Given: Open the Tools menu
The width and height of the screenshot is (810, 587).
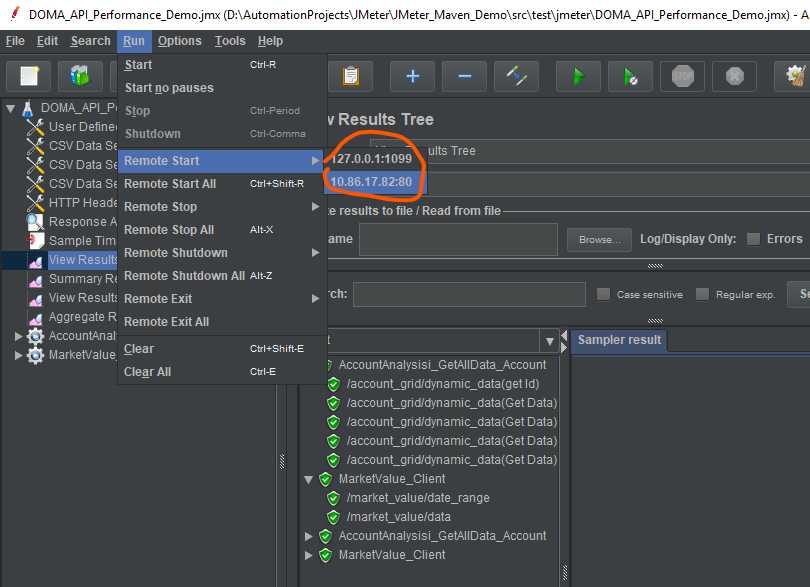Looking at the screenshot, I should coord(230,41).
